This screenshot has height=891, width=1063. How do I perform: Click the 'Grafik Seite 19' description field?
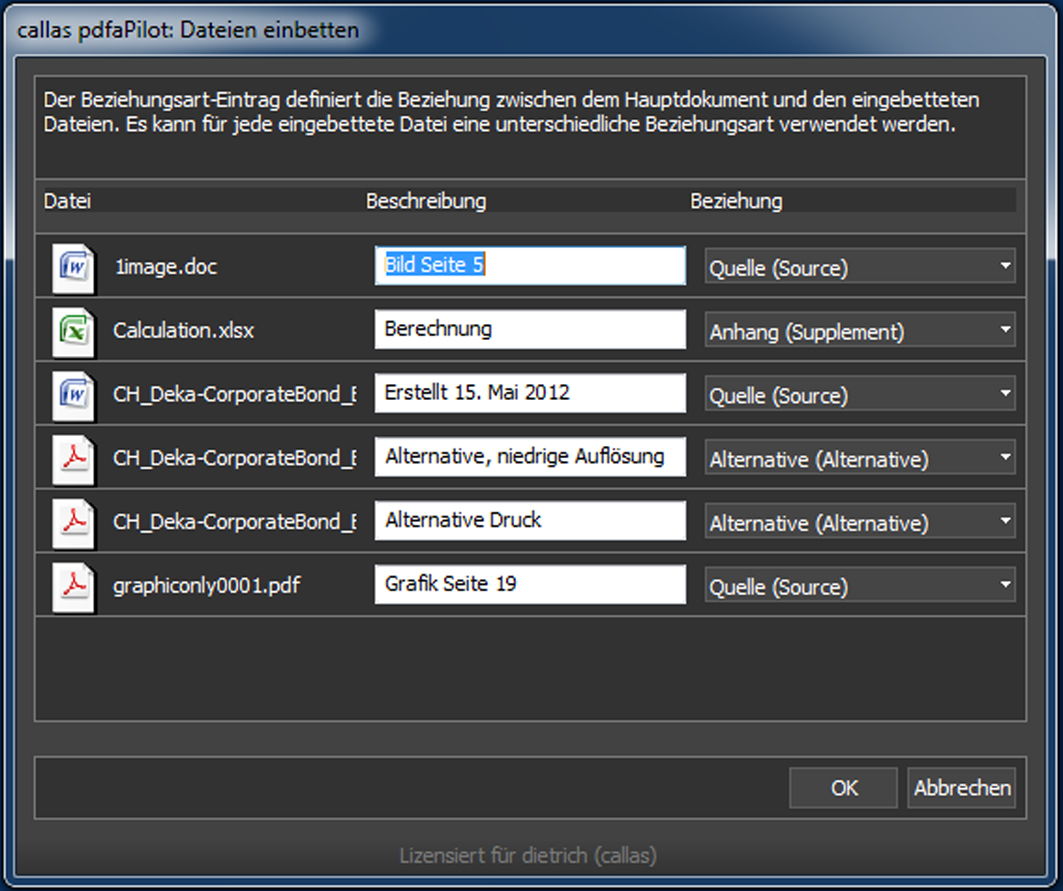coord(530,585)
